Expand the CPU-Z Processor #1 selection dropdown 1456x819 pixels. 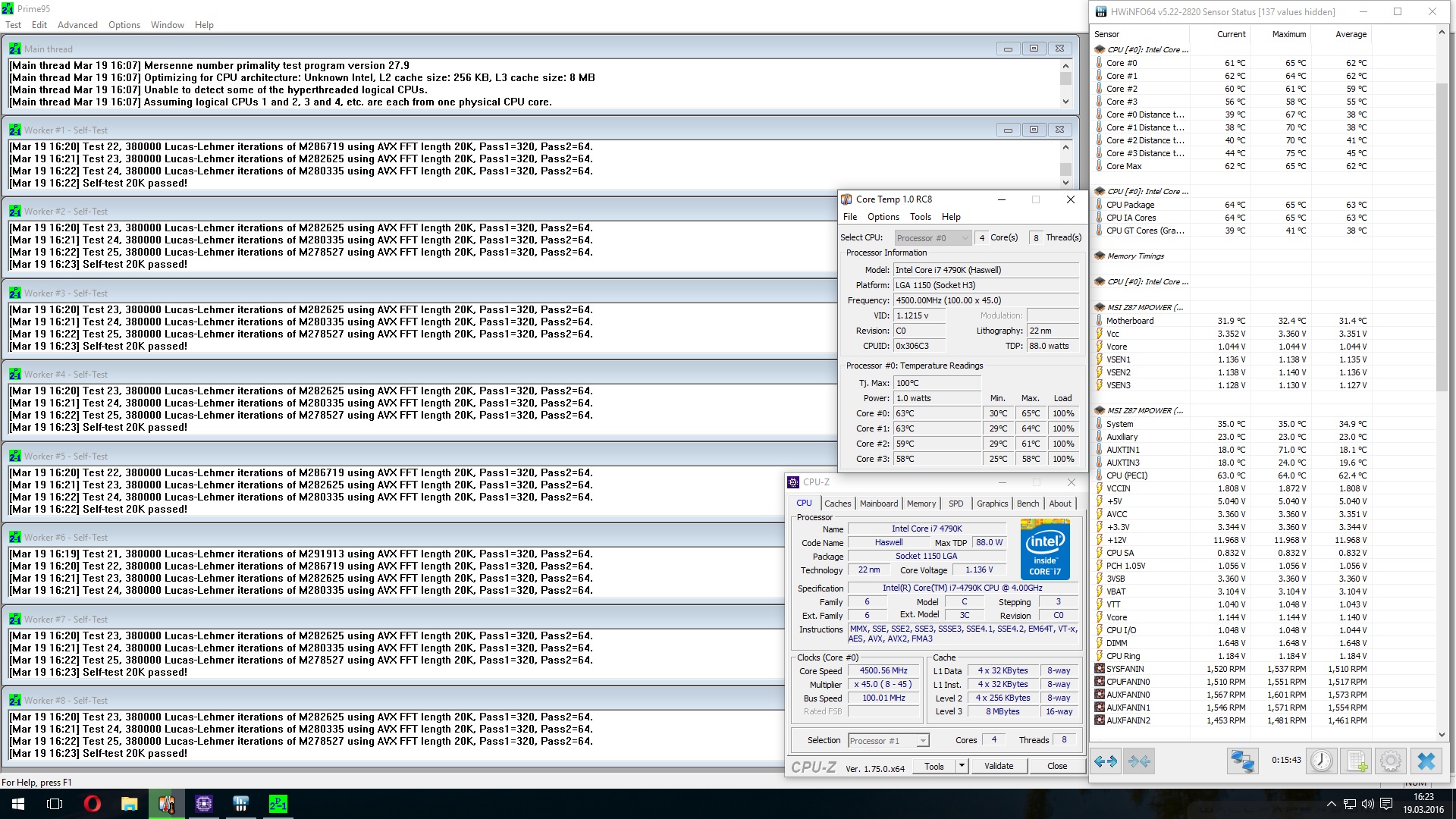pyautogui.click(x=923, y=741)
